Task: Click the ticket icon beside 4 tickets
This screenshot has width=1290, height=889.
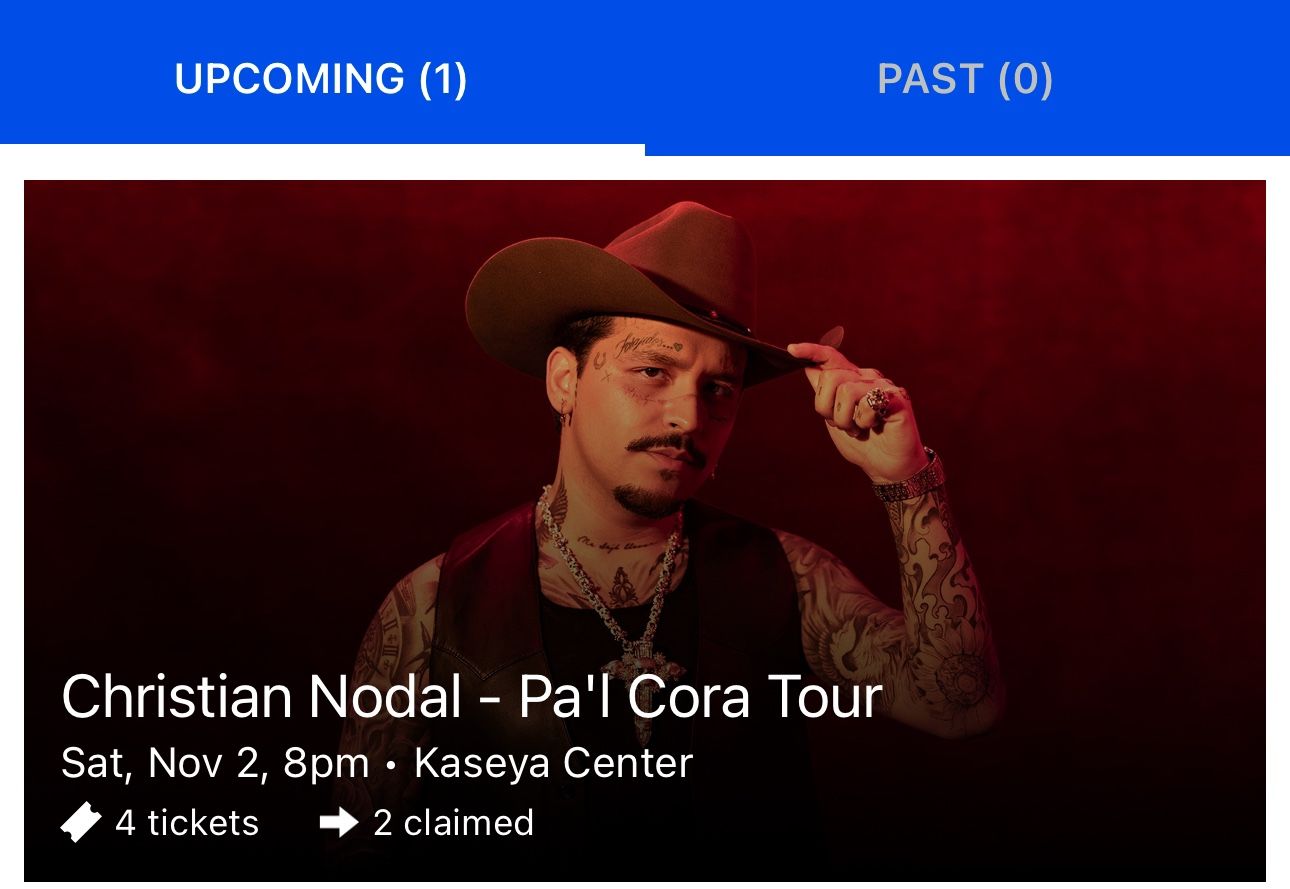Action: point(81,823)
